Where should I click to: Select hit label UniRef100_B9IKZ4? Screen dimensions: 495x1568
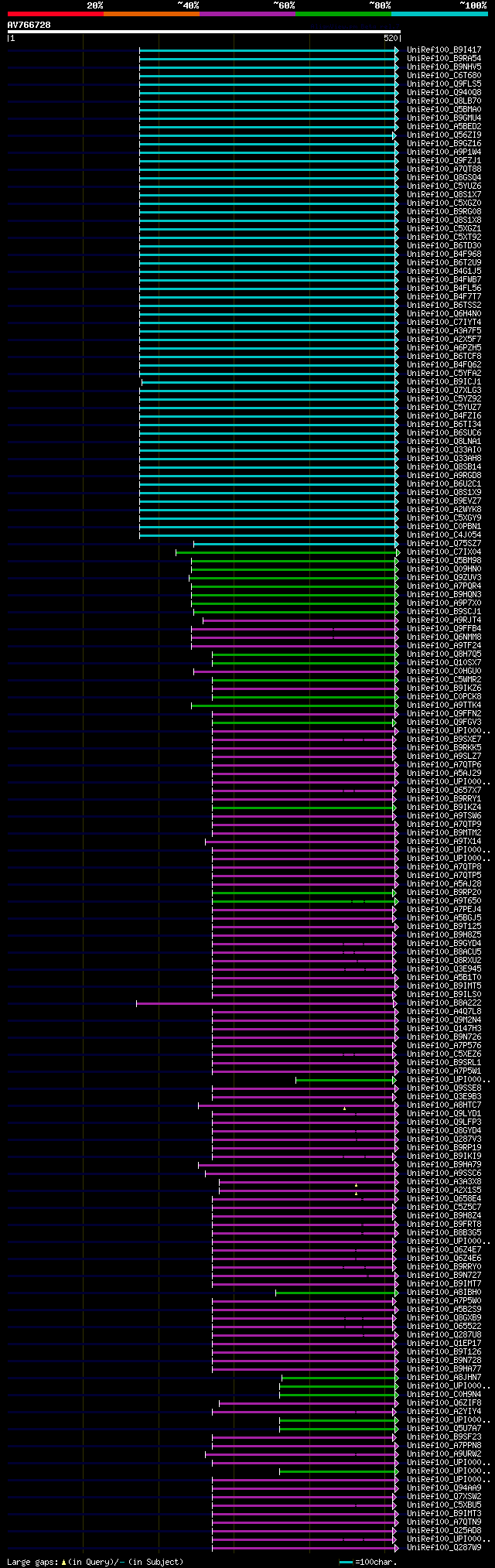444,807
